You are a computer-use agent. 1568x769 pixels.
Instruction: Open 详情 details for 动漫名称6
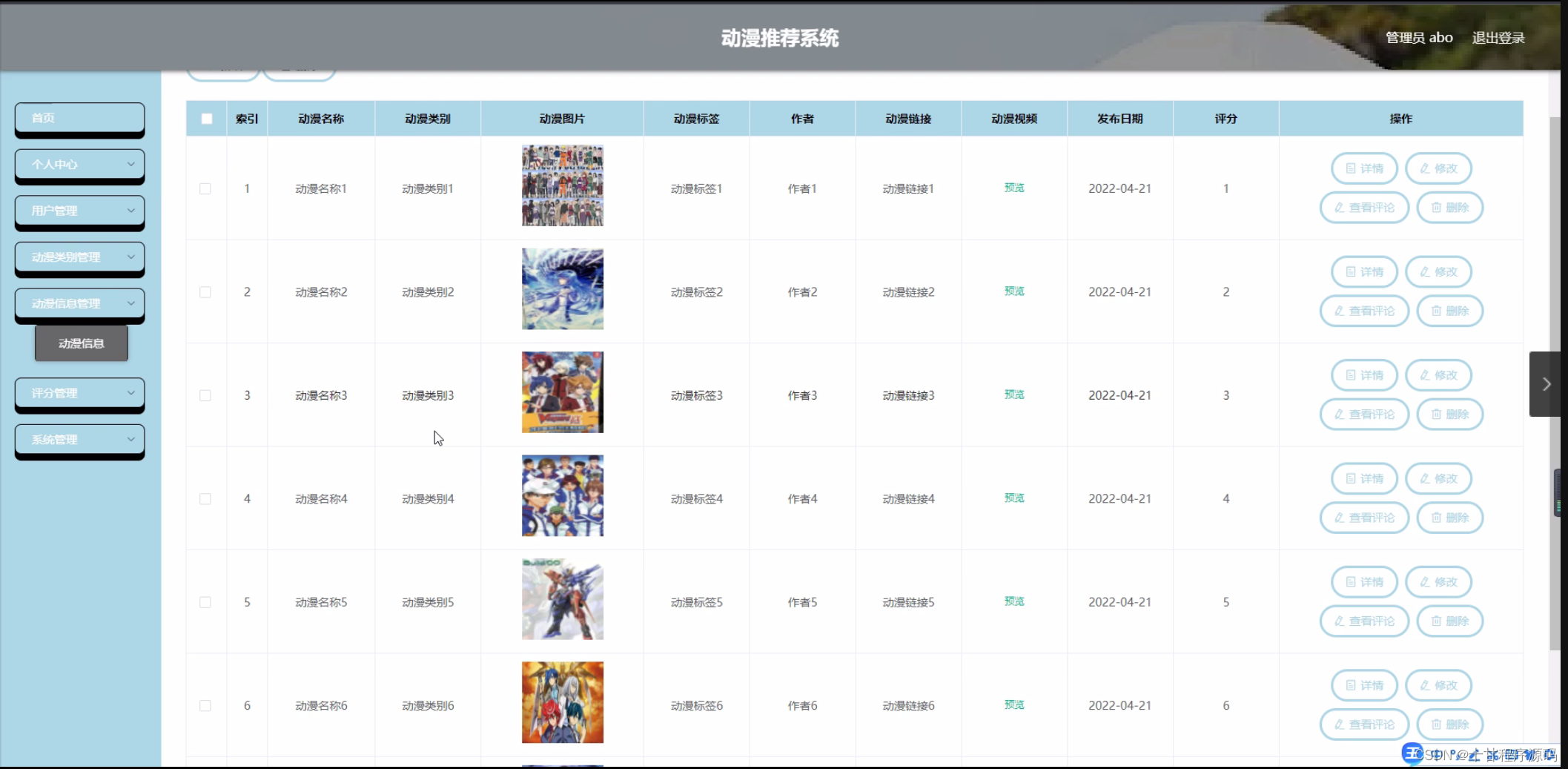[1364, 685]
